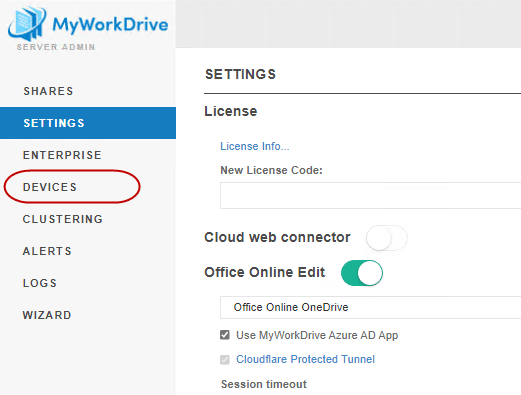Image resolution: width=521 pixels, height=395 pixels.
Task: Click the MyWorkDrive logo icon
Action: point(27,23)
